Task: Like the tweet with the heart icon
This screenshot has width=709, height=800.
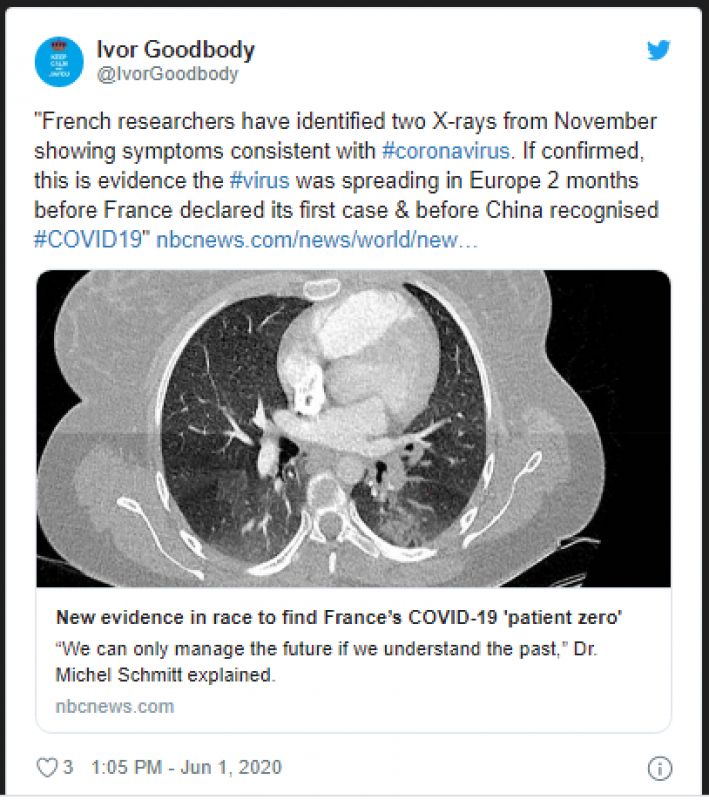Action: 47,768
